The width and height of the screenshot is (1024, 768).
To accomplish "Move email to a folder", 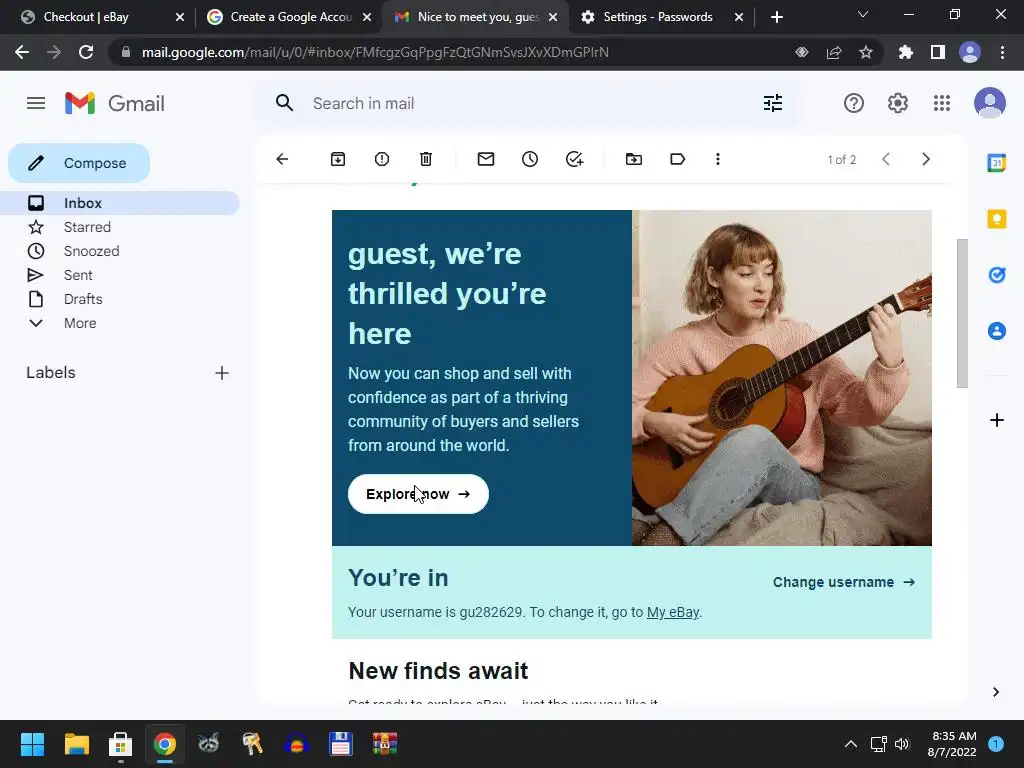I will 633,159.
